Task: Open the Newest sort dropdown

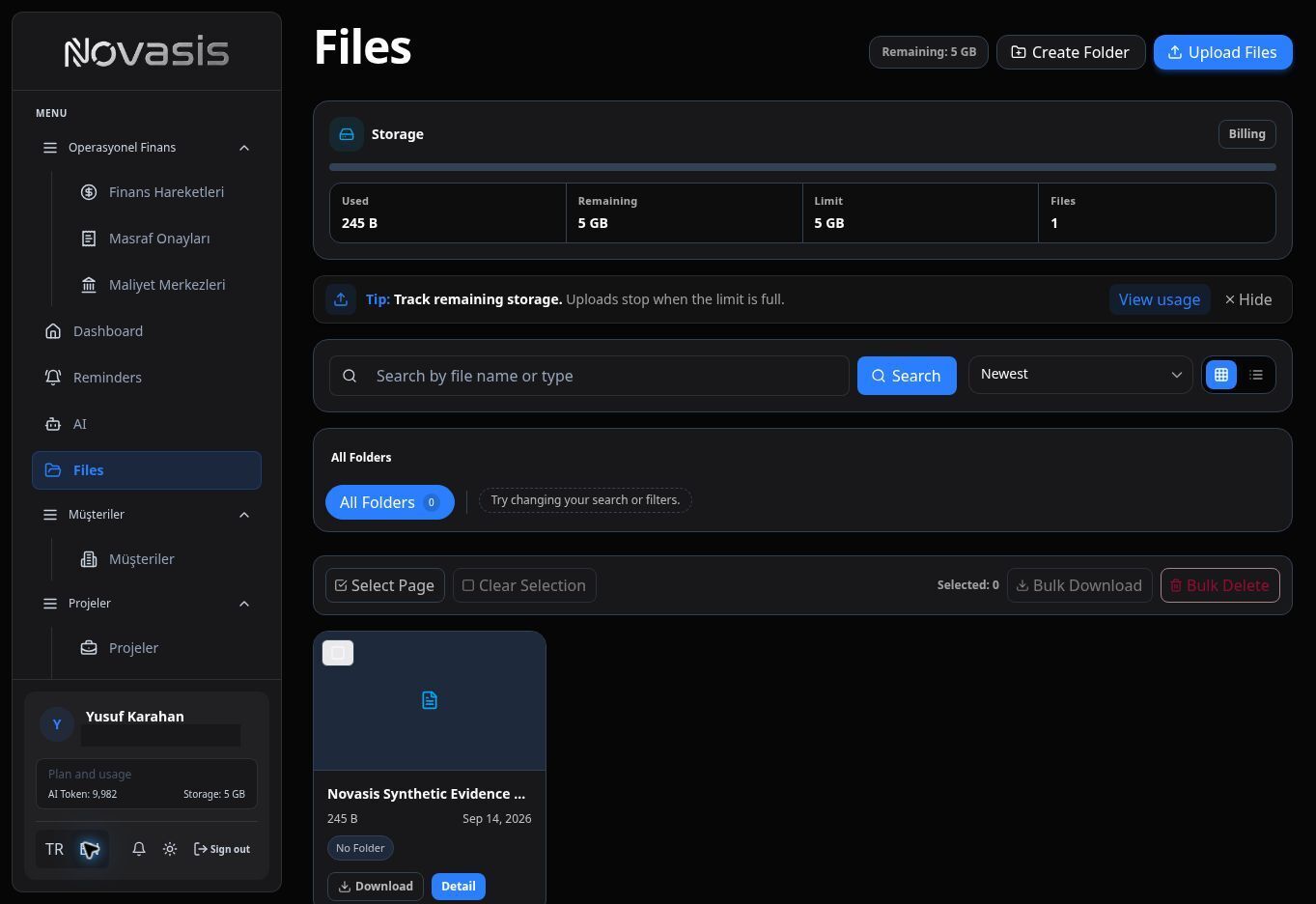Action: tap(1080, 375)
